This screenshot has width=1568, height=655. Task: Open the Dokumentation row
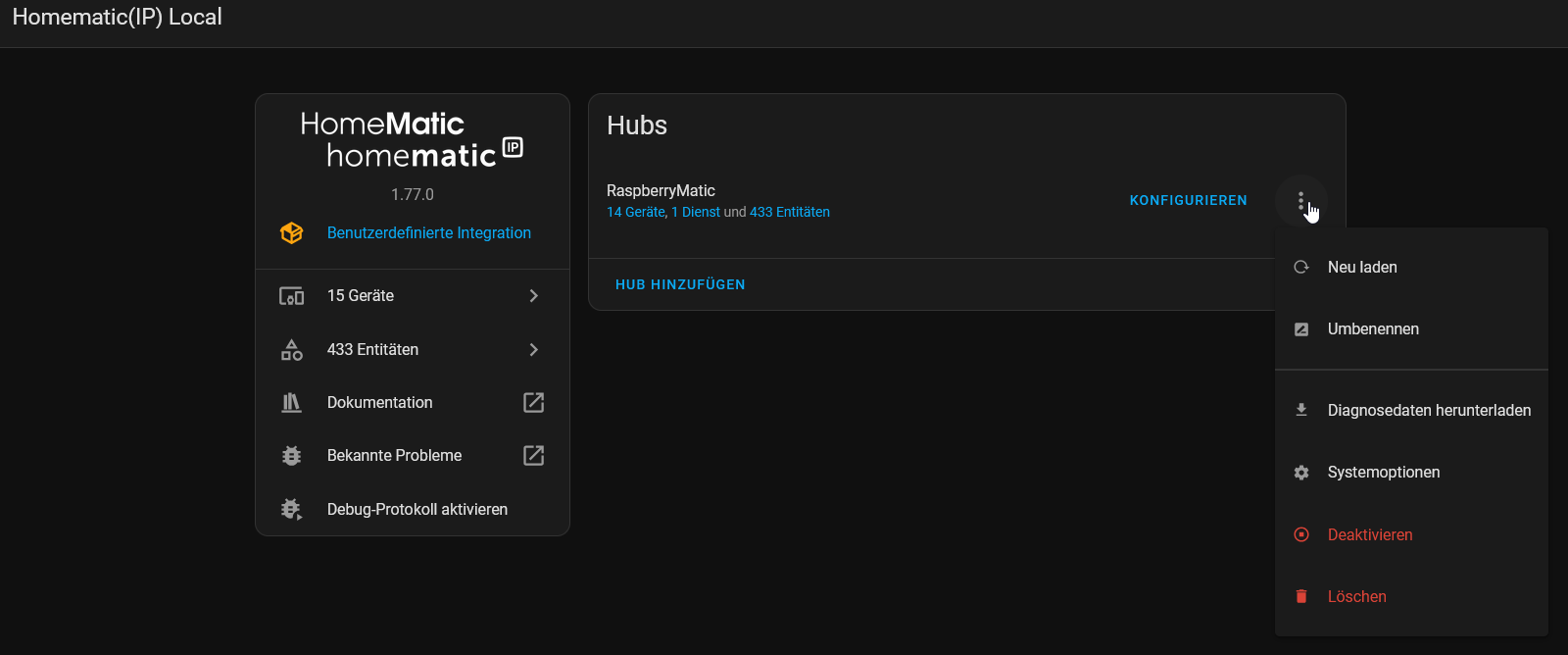[x=413, y=402]
